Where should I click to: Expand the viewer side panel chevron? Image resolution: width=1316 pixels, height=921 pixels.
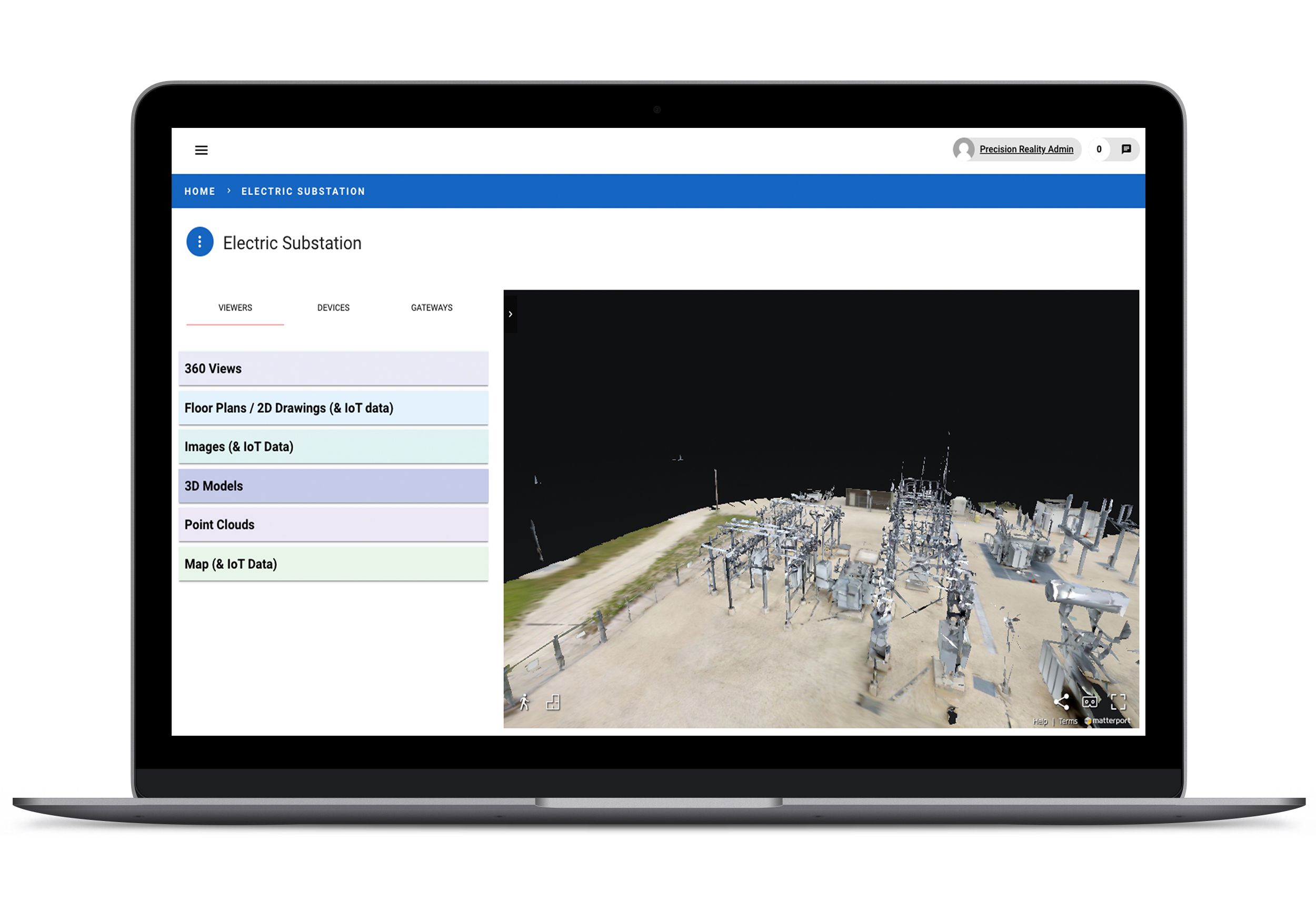[510, 314]
